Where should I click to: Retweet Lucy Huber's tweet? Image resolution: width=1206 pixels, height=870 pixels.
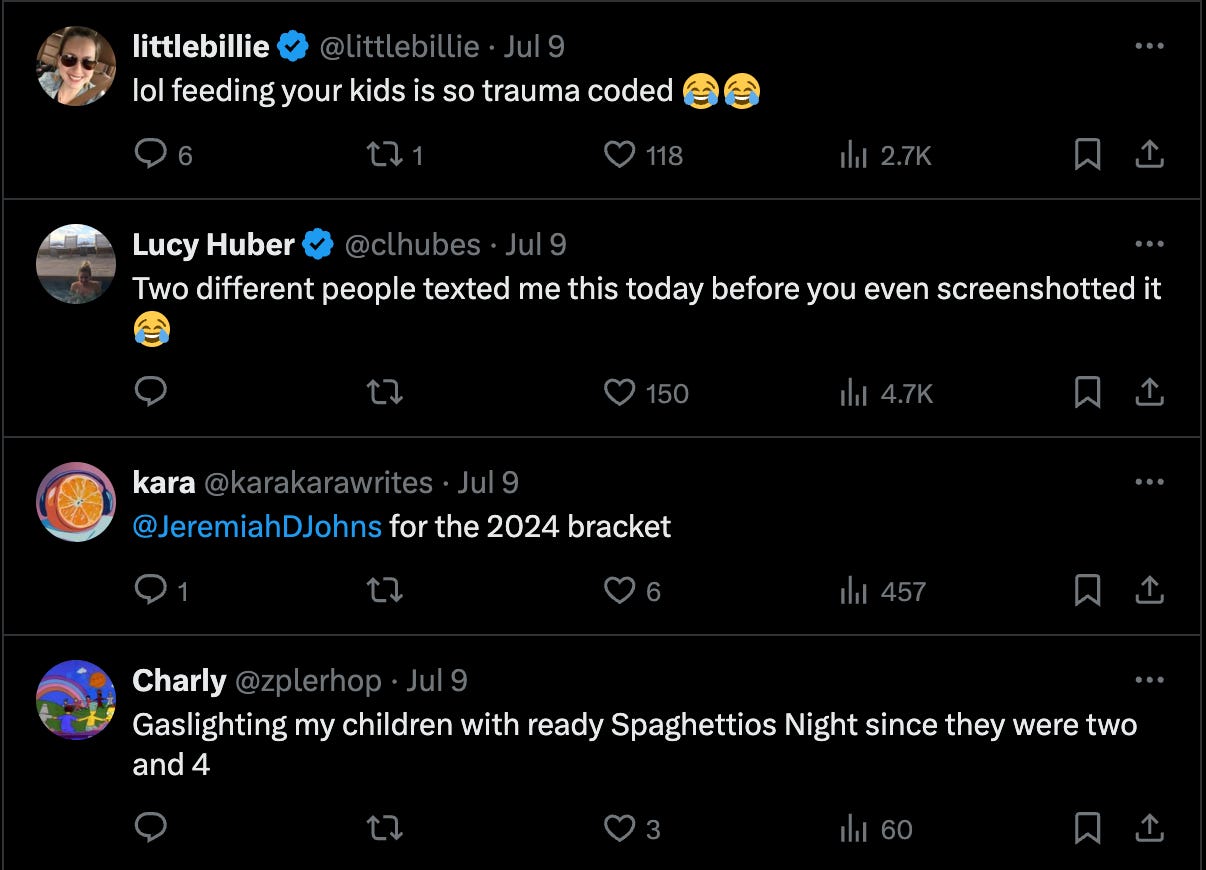[386, 392]
